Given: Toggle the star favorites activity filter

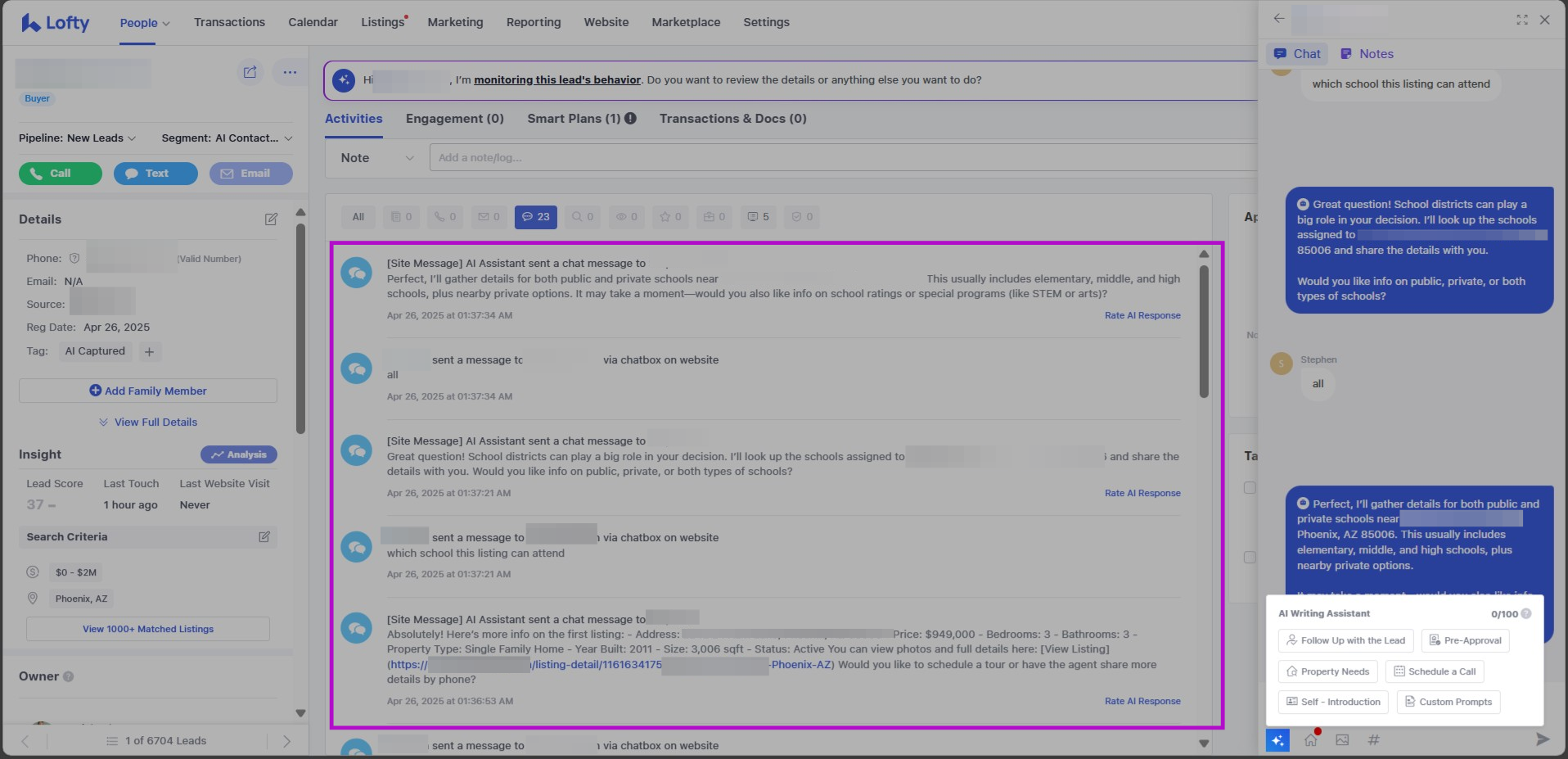Looking at the screenshot, I should (x=670, y=217).
